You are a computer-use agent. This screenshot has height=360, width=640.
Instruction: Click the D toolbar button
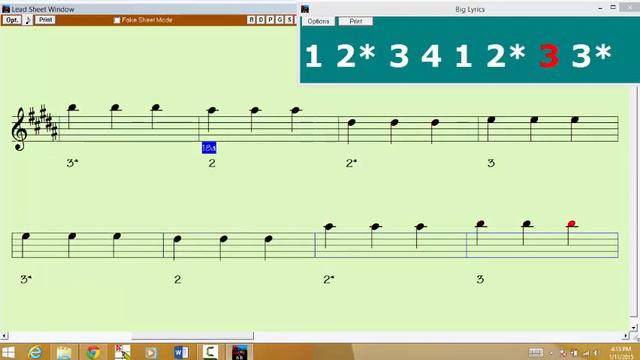click(261, 20)
